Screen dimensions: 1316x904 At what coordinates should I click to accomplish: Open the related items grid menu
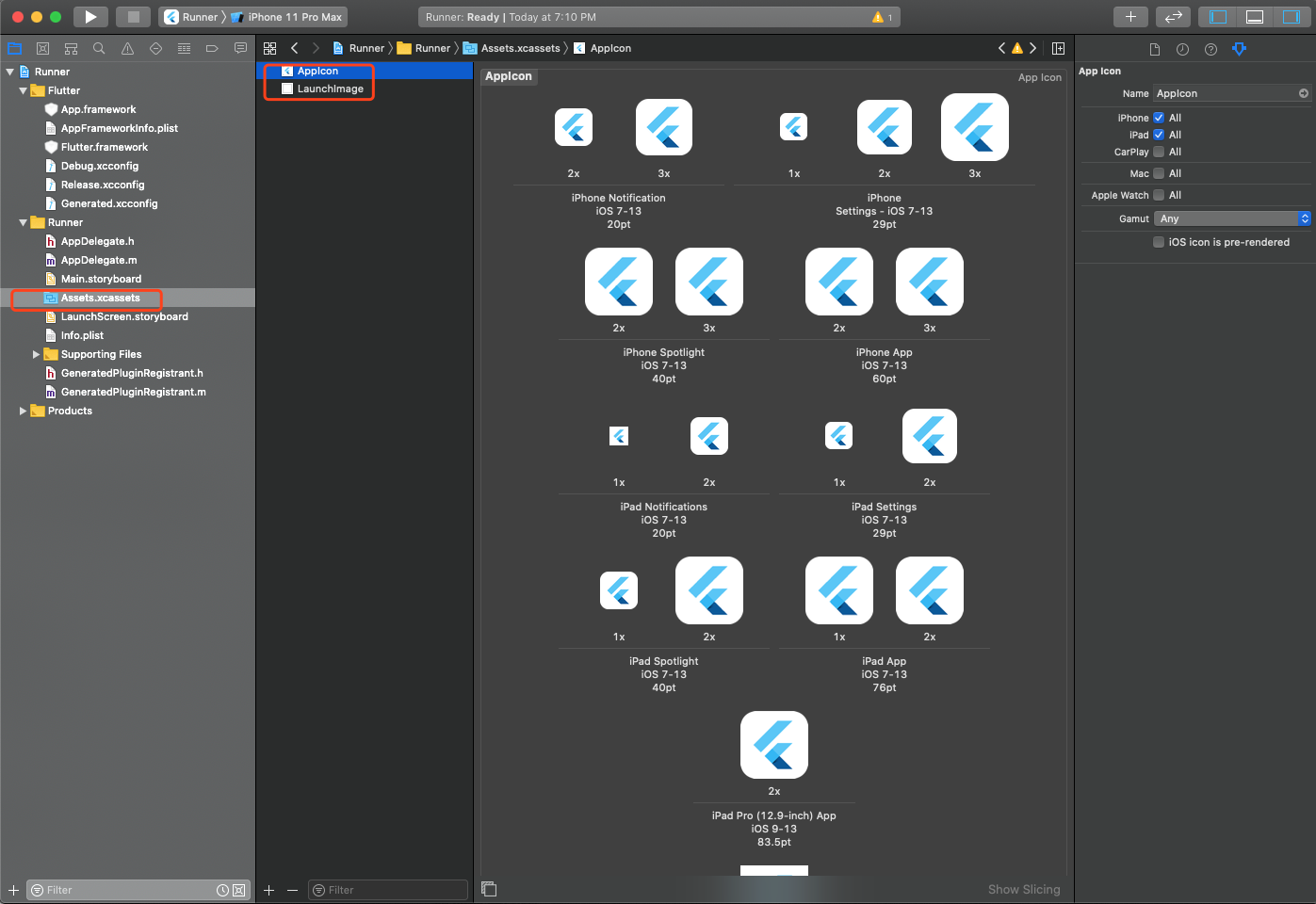coord(270,48)
